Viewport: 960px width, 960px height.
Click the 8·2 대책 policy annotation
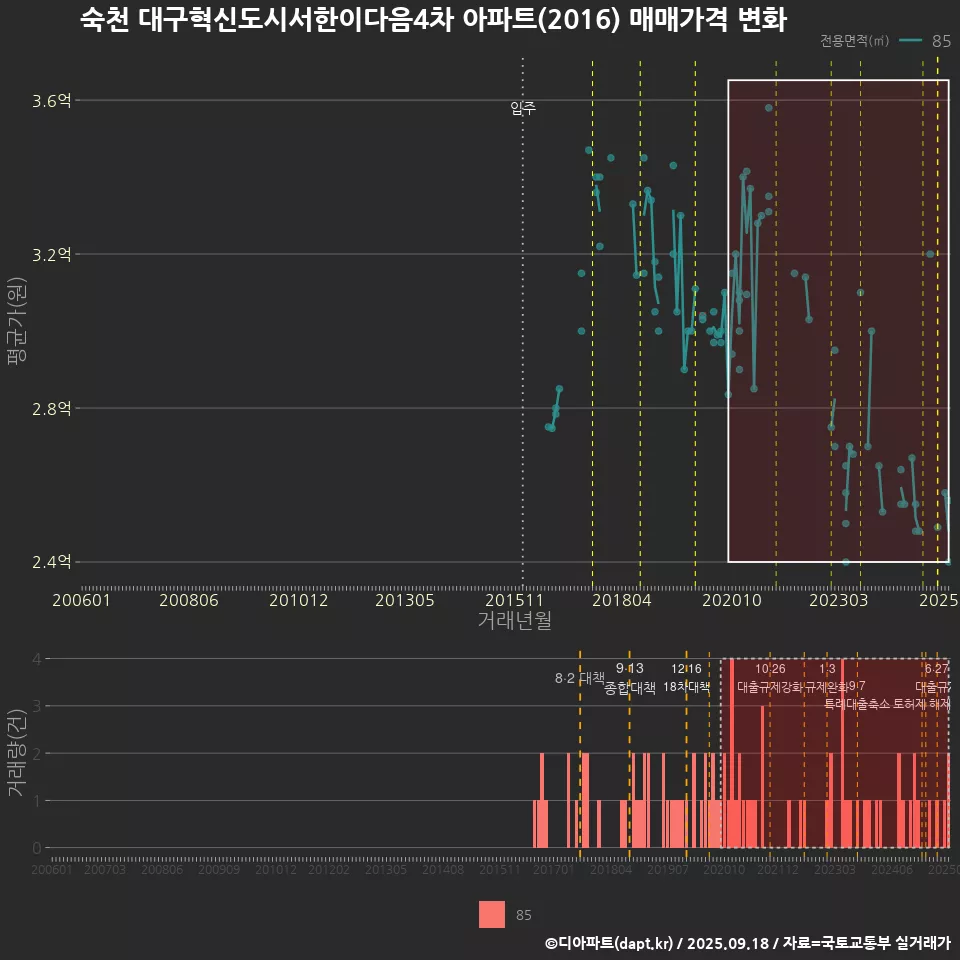(579, 678)
